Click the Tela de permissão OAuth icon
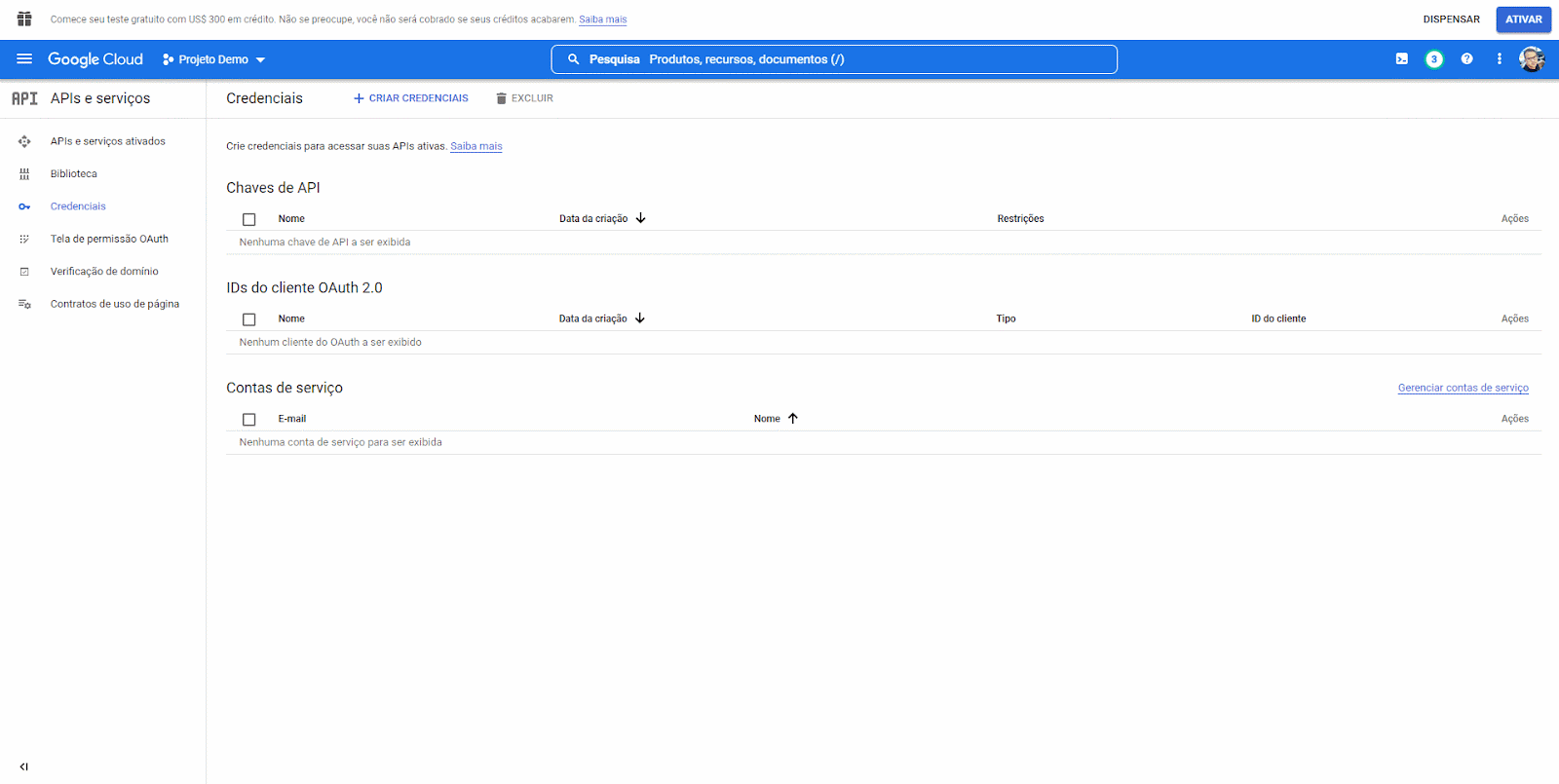1559x784 pixels. pos(24,239)
